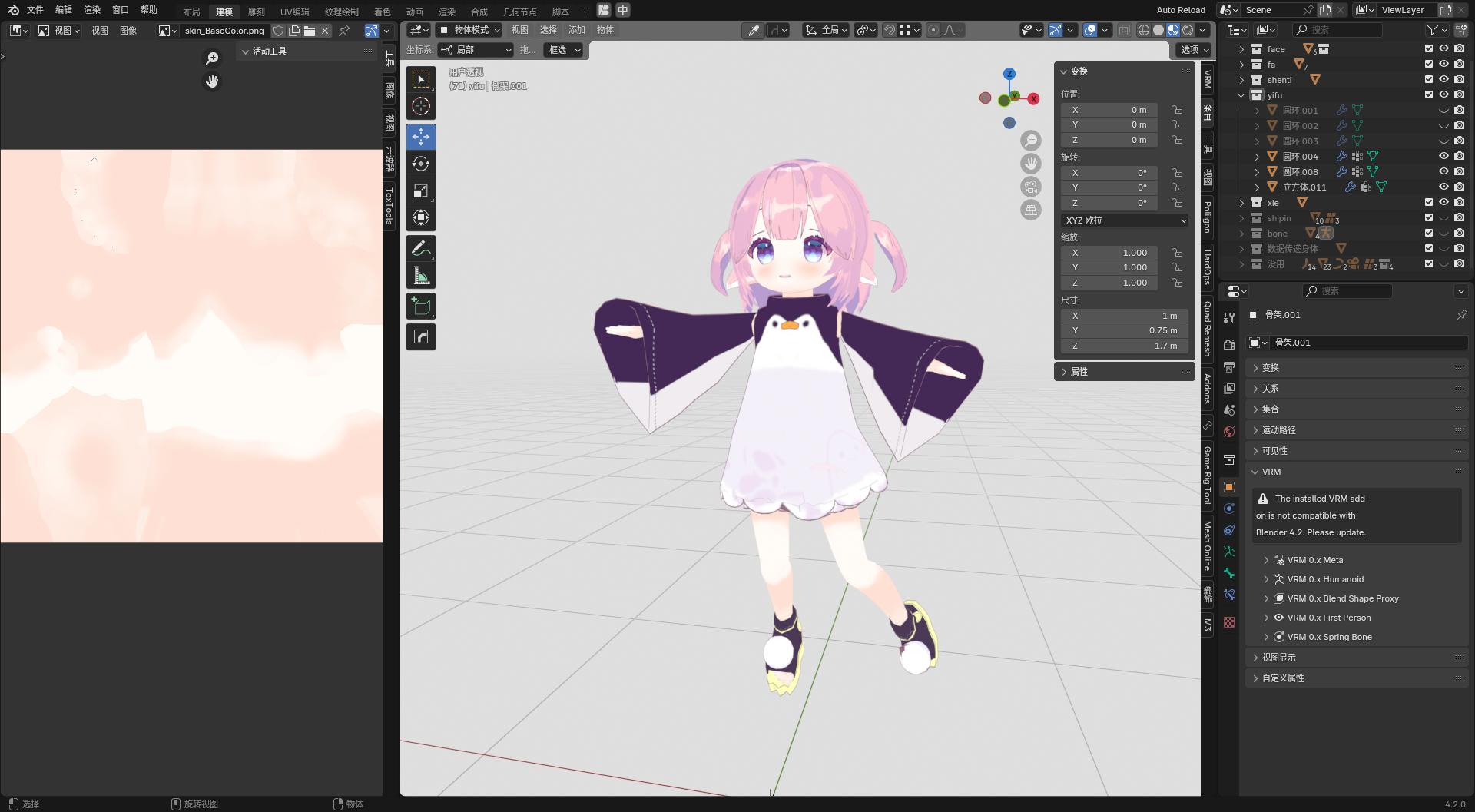Click the Auto Reload button
Viewport: 1475px width, 812px height.
pyautogui.click(x=1180, y=10)
